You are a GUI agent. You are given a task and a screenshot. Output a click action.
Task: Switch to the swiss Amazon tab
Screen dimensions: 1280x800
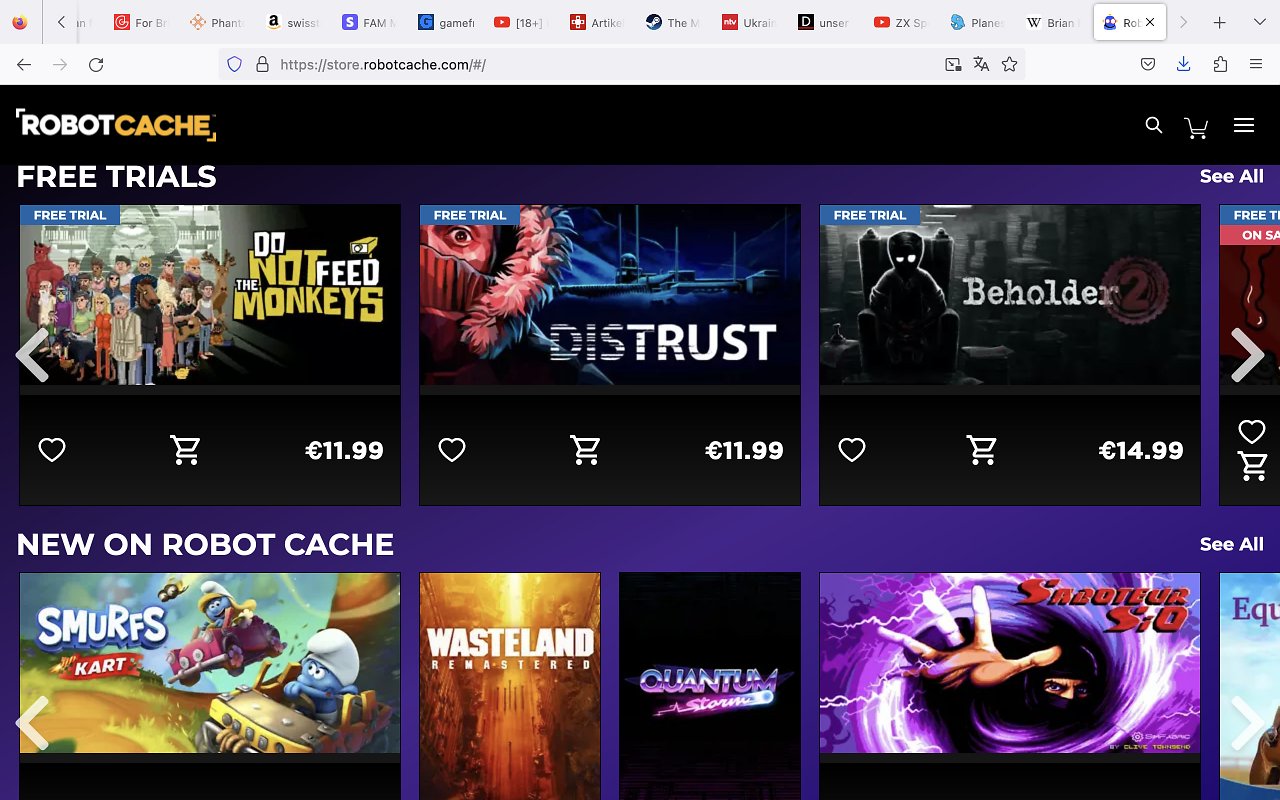pos(294,22)
